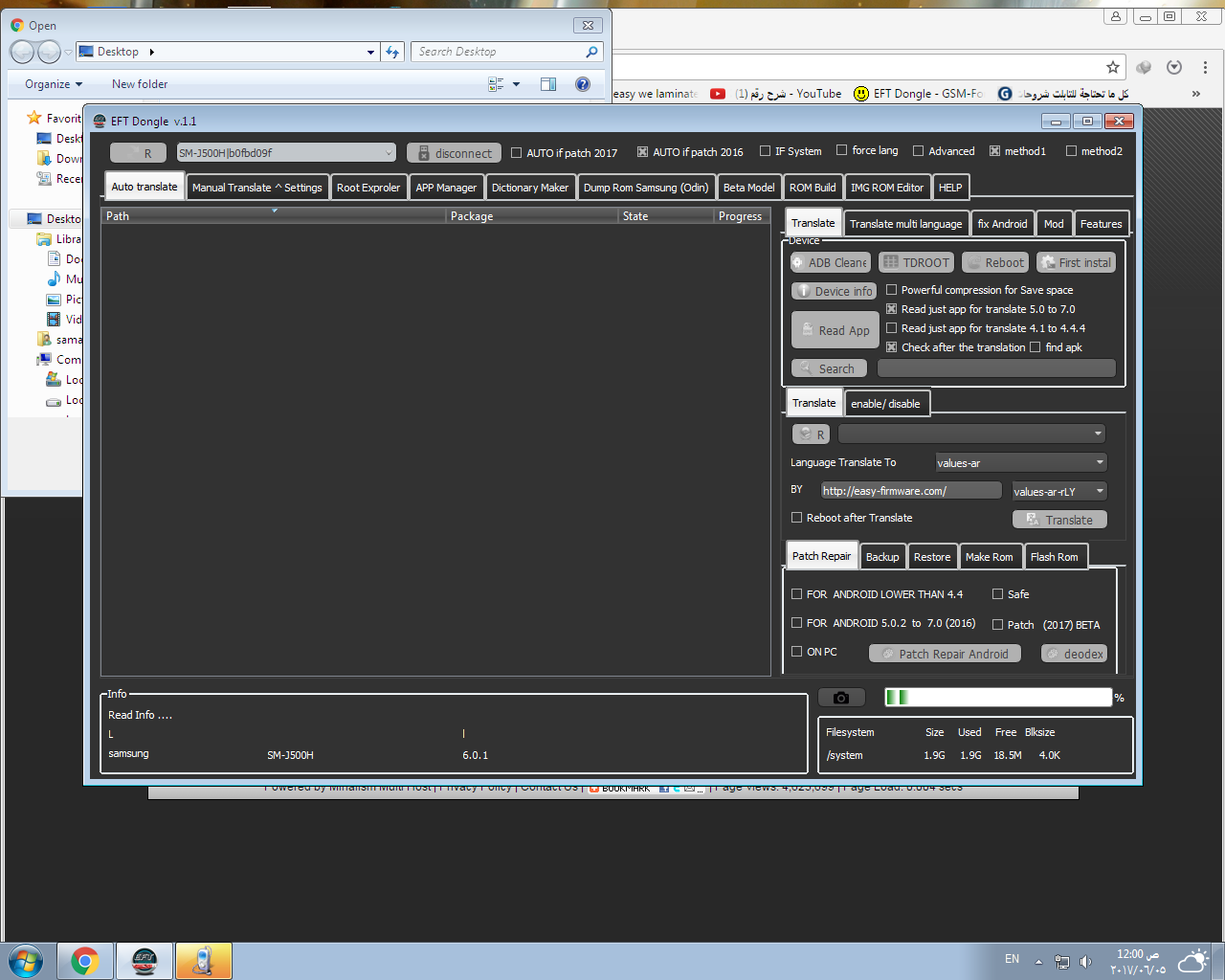Click the Patch Repair Android button
Viewport: 1225px width, 980px height.
coord(946,654)
